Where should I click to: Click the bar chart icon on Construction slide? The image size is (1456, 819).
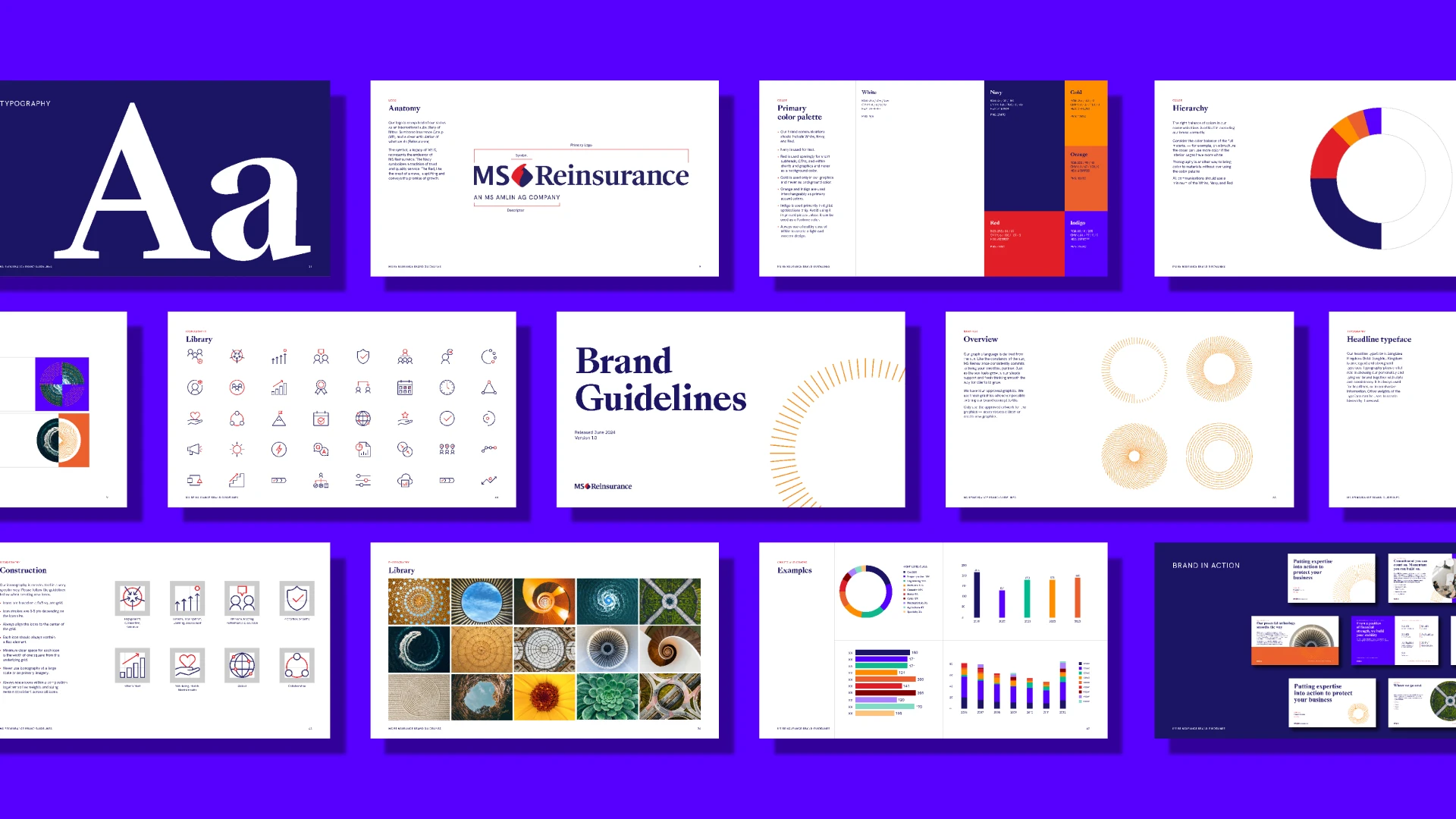pyautogui.click(x=133, y=665)
